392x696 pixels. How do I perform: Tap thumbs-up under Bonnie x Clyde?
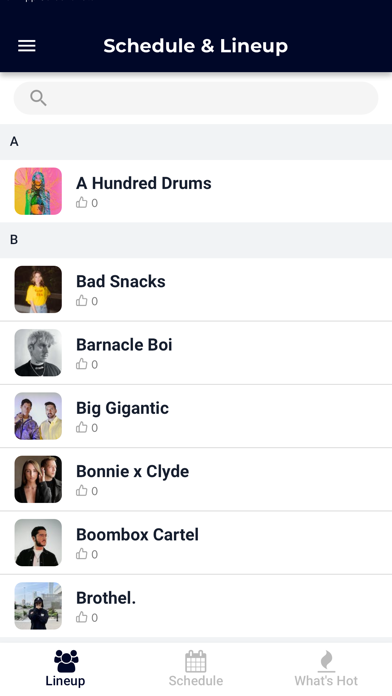(x=82, y=491)
